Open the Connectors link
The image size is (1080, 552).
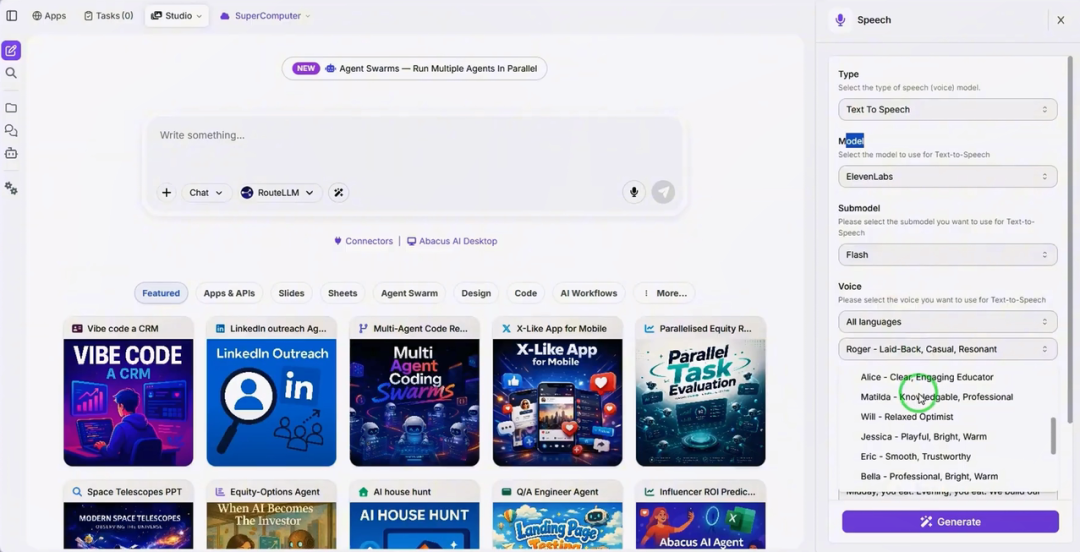(x=363, y=241)
